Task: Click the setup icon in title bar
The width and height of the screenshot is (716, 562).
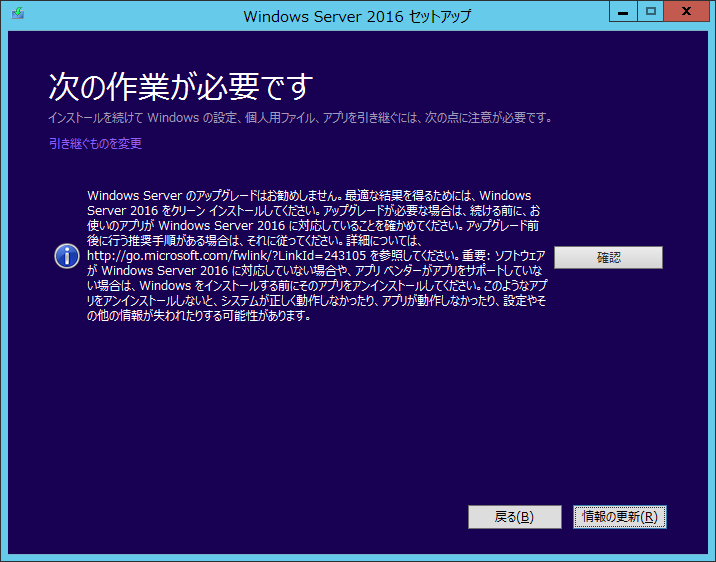Action: (x=18, y=13)
